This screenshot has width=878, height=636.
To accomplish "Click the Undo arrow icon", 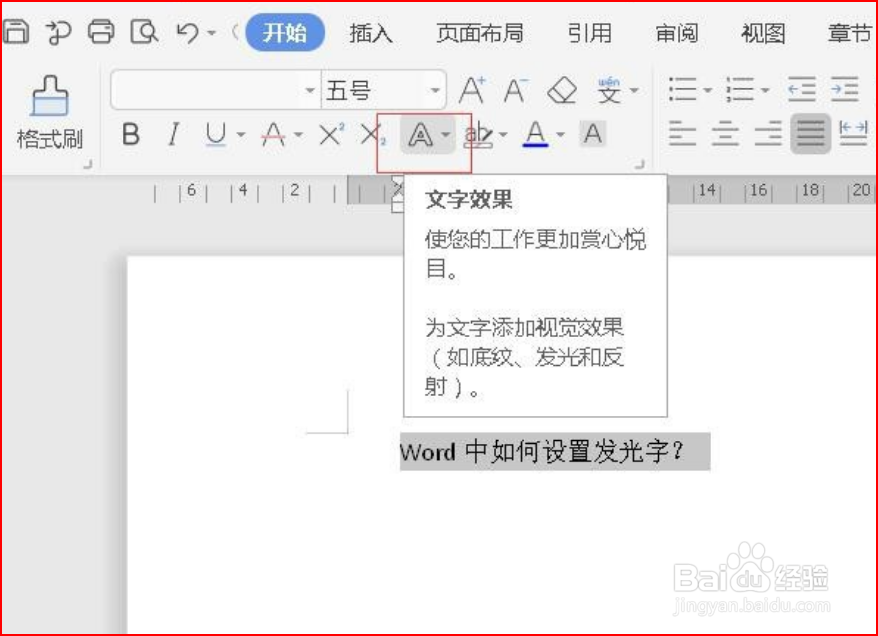I will point(187,32).
